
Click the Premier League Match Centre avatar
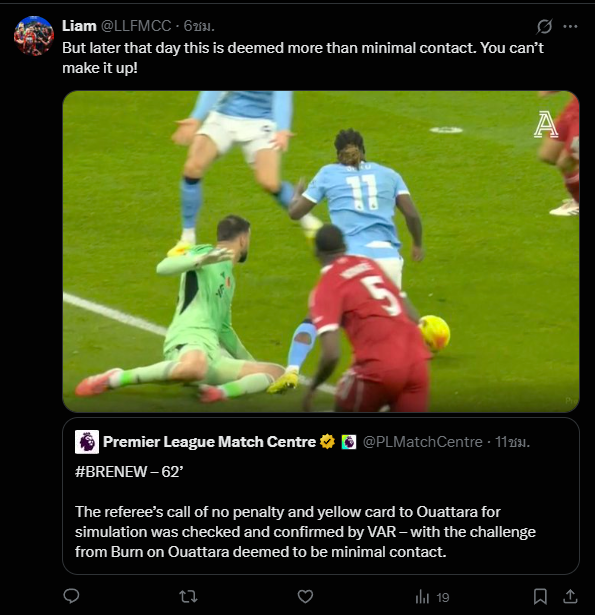[x=87, y=442]
